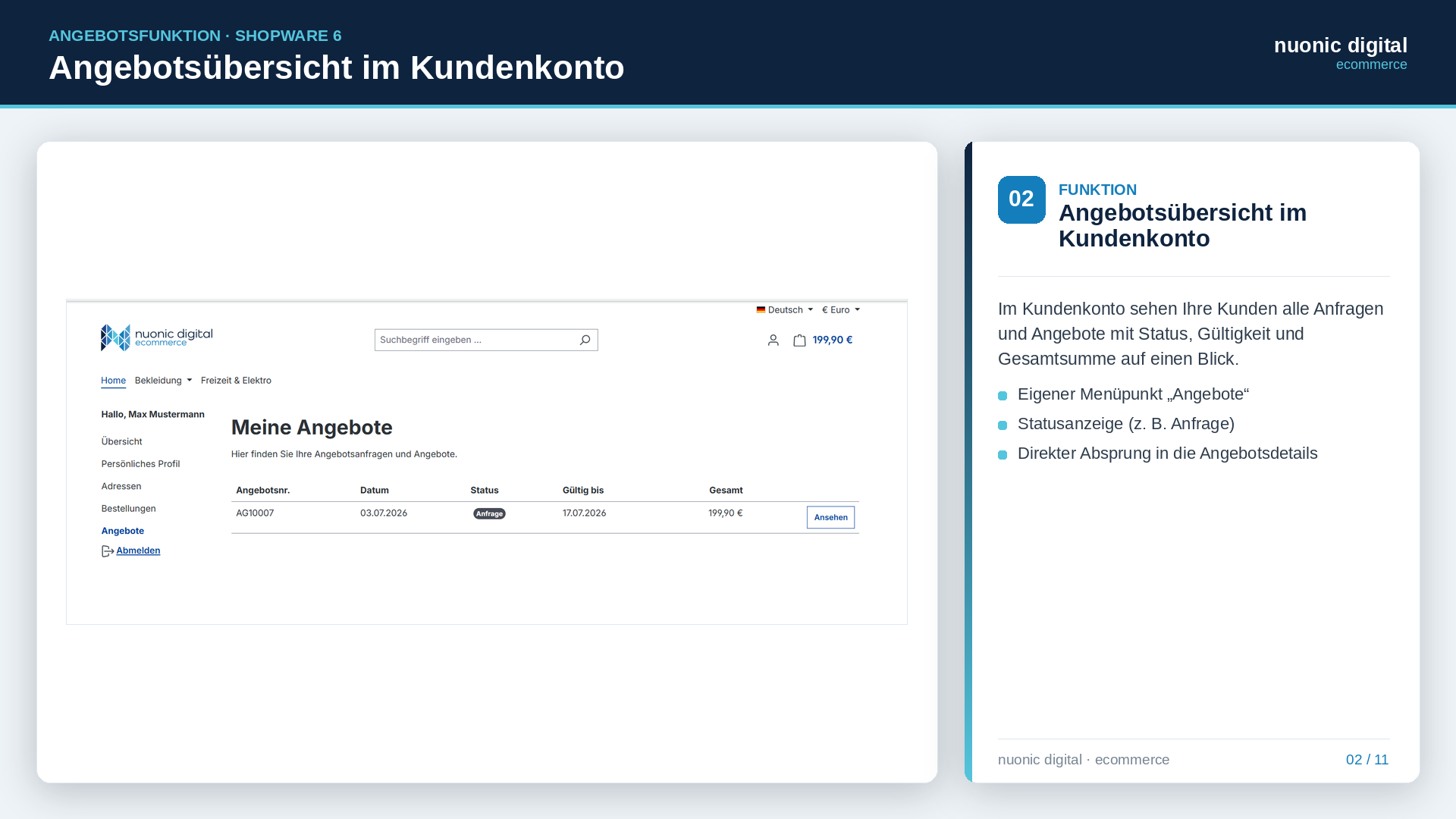Click the FUNKTION label
The width and height of the screenshot is (1456, 819).
point(1097,190)
